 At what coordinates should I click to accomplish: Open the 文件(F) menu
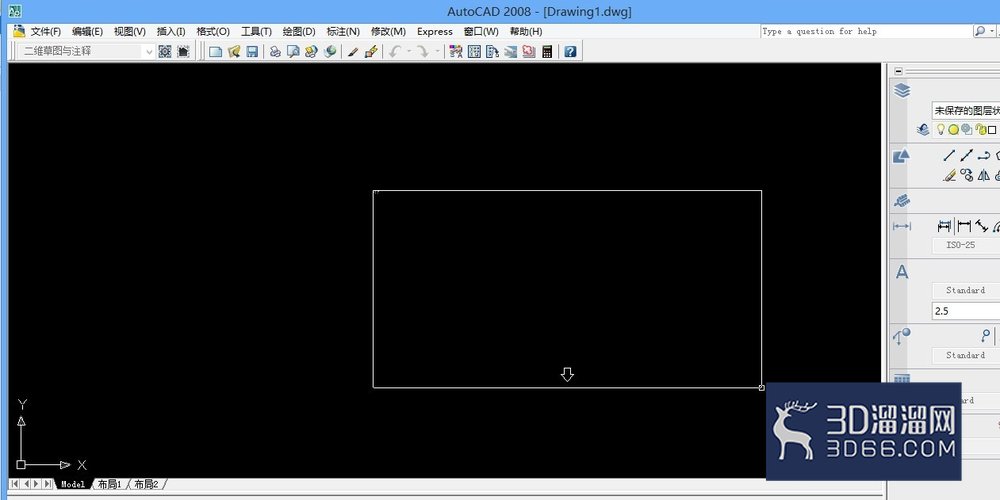point(45,31)
